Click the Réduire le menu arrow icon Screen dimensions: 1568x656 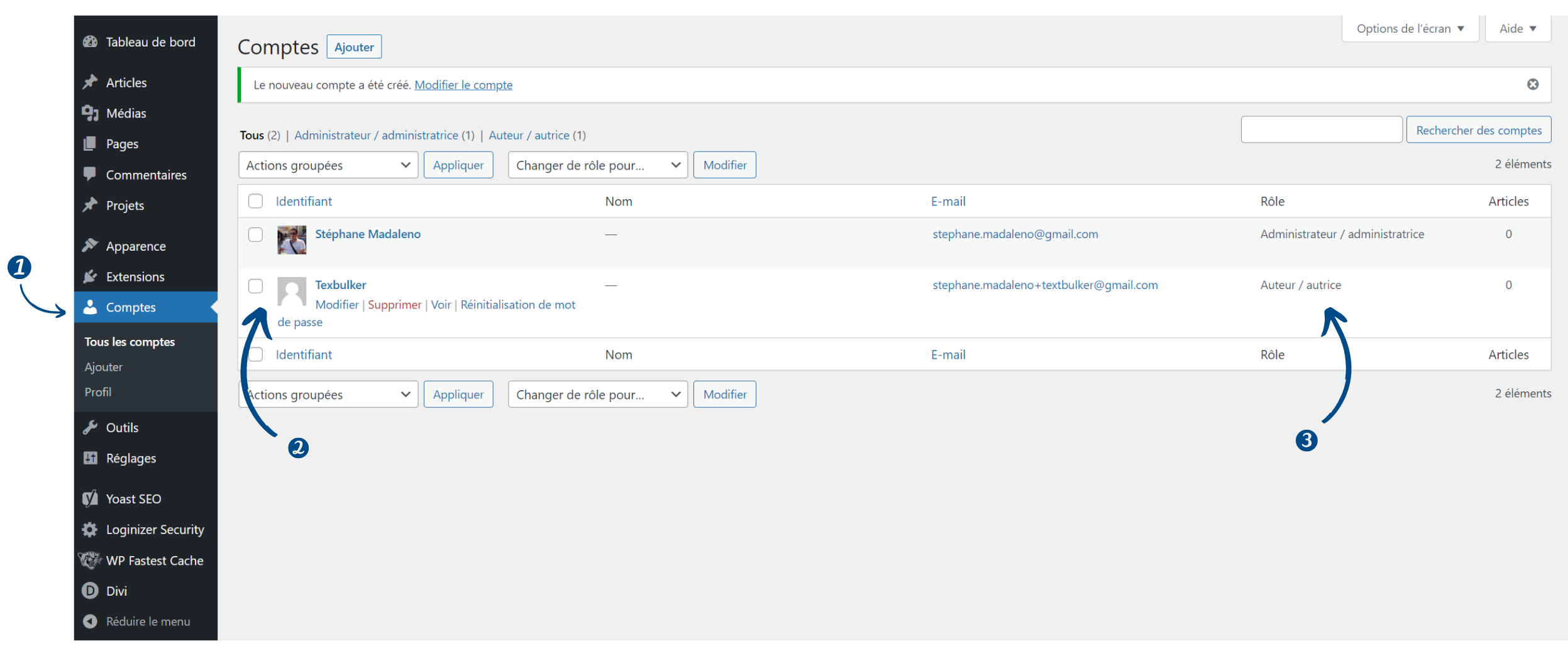[x=90, y=621]
